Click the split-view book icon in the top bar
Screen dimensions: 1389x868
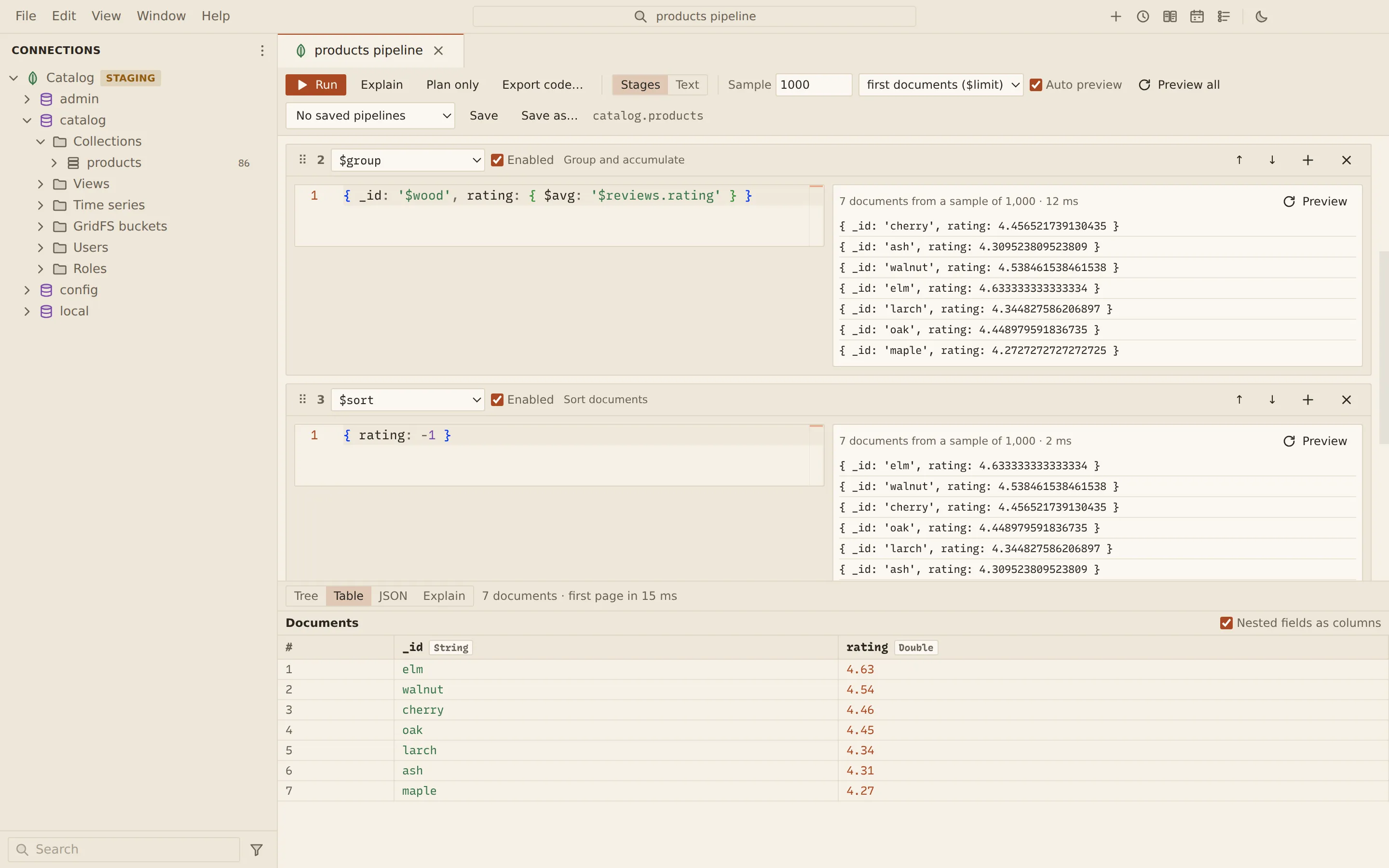coord(1170,17)
